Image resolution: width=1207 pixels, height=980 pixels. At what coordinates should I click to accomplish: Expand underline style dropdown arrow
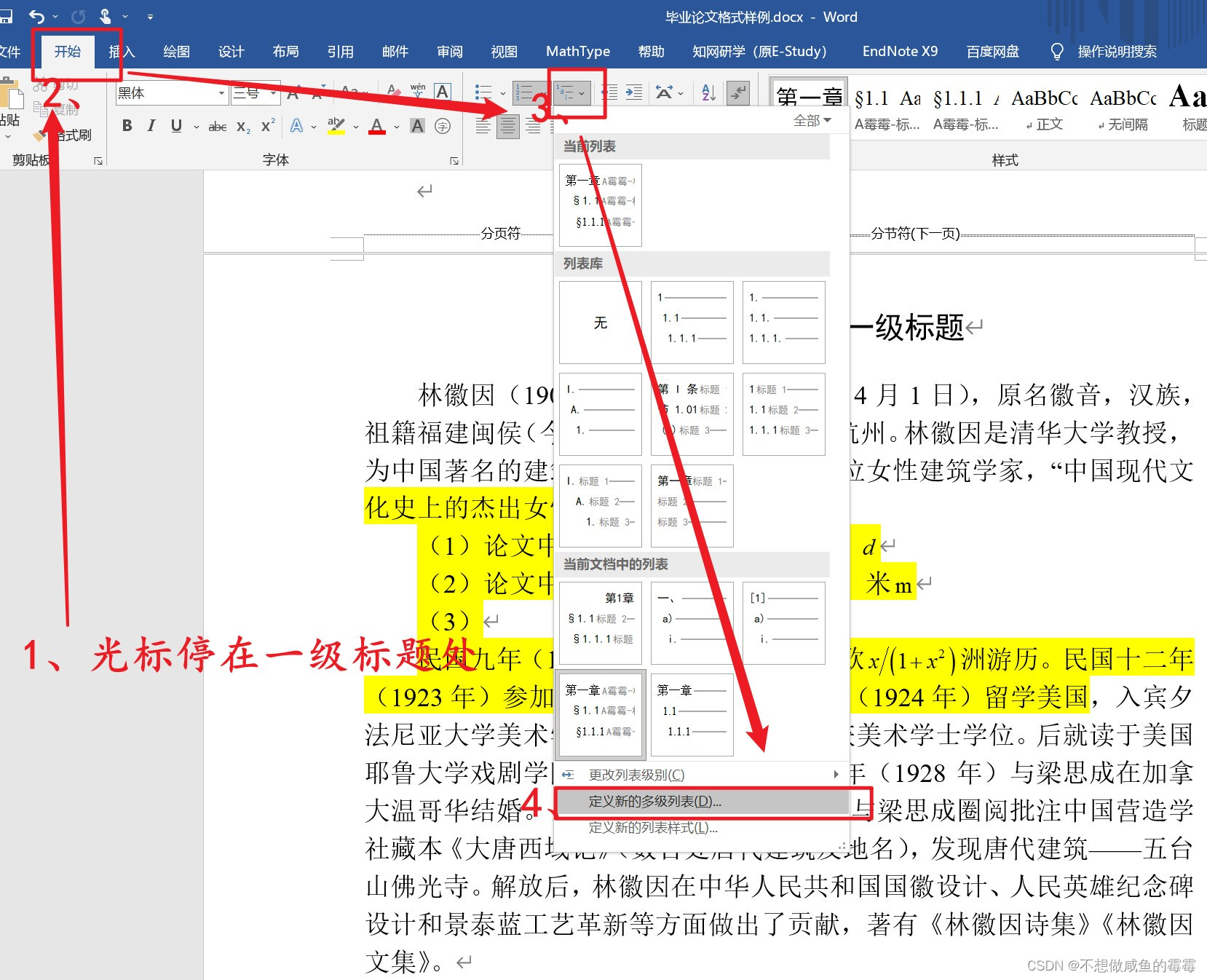click(x=196, y=127)
